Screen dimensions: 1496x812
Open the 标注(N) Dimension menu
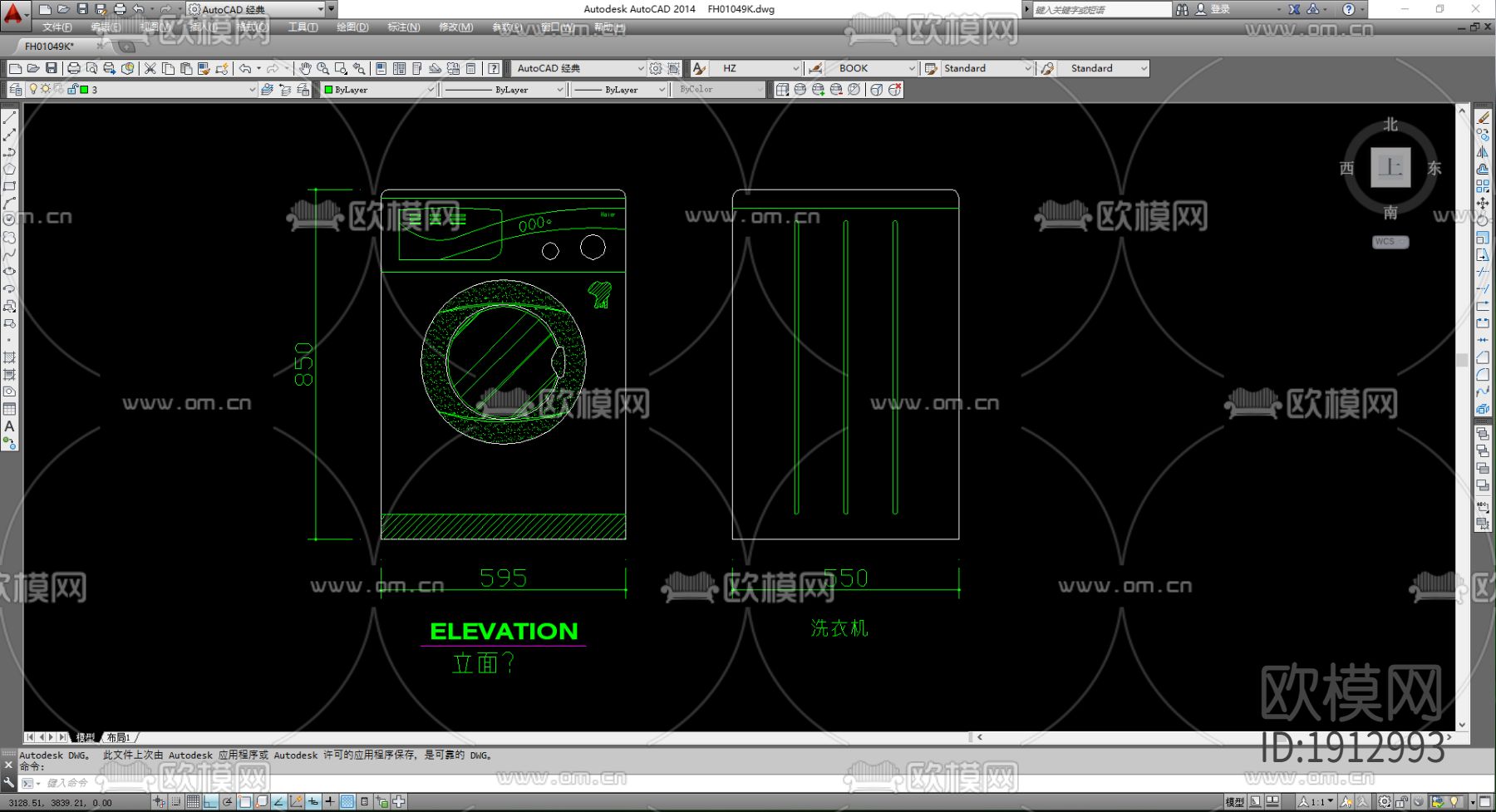tap(404, 27)
